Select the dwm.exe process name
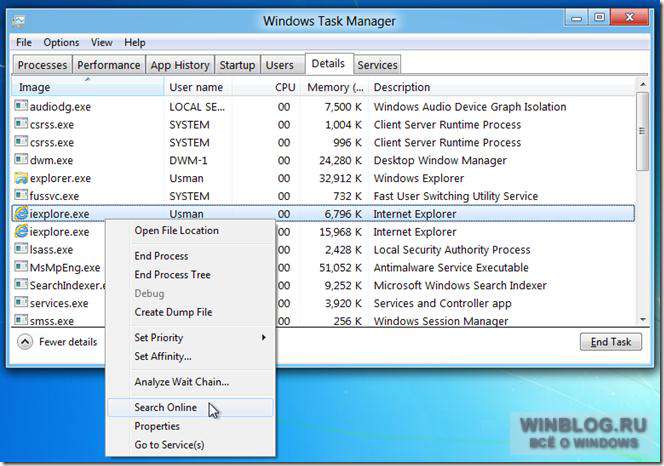Screen dimensions: 664x466 [x=51, y=160]
